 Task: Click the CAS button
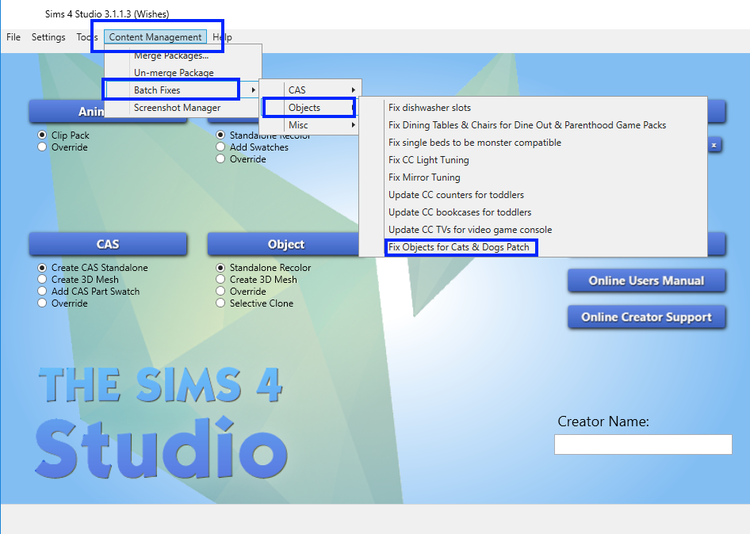coord(108,244)
